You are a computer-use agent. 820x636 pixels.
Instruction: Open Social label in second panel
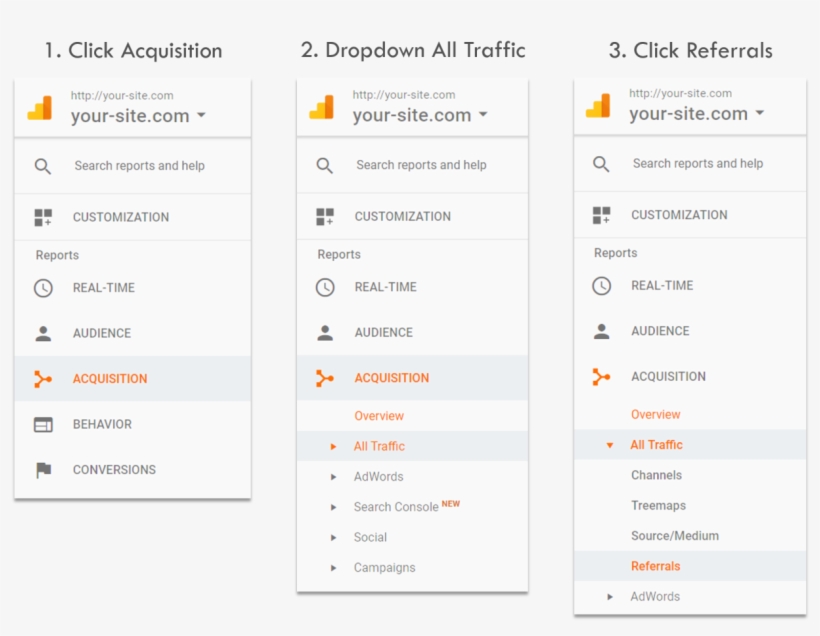point(370,537)
